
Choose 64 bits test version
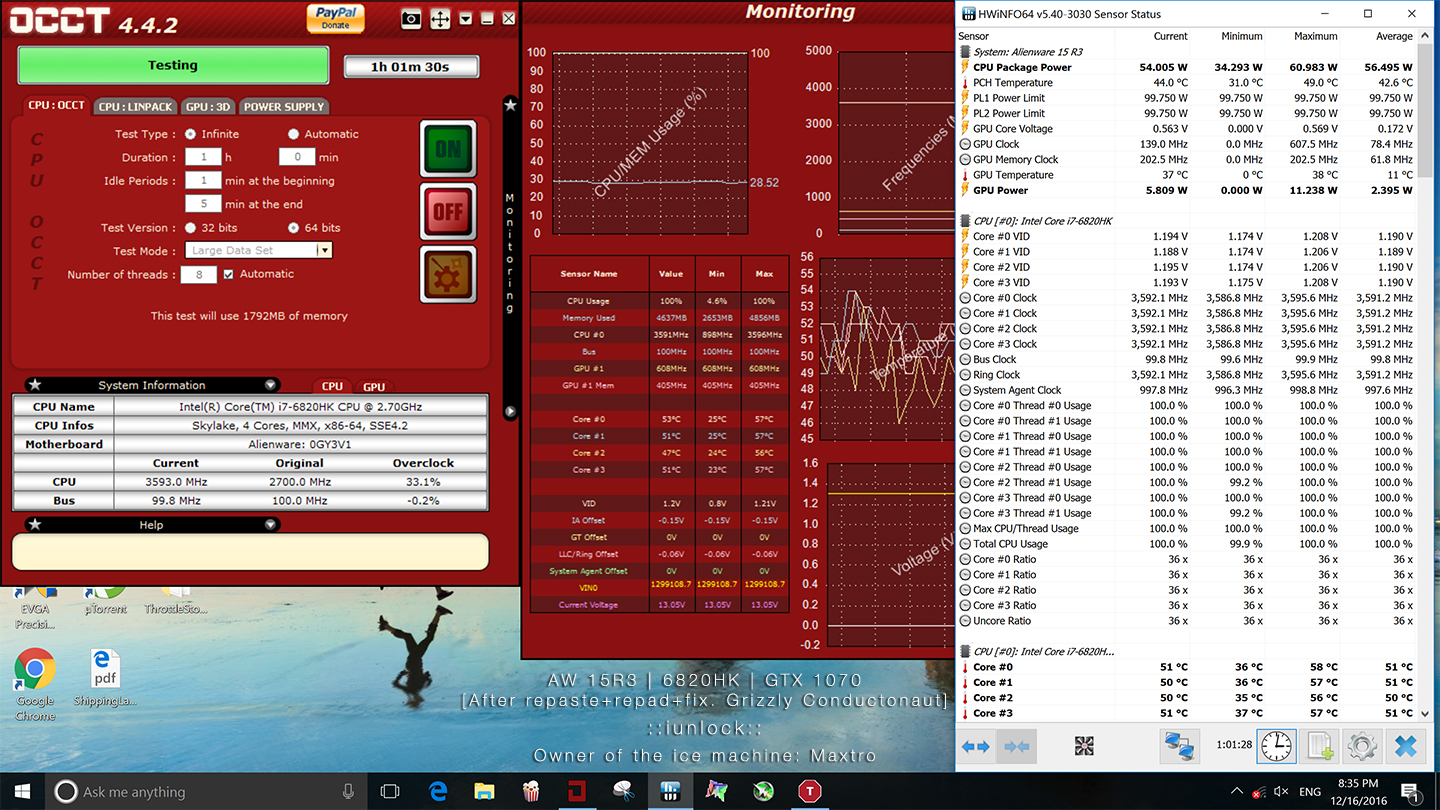[293, 228]
